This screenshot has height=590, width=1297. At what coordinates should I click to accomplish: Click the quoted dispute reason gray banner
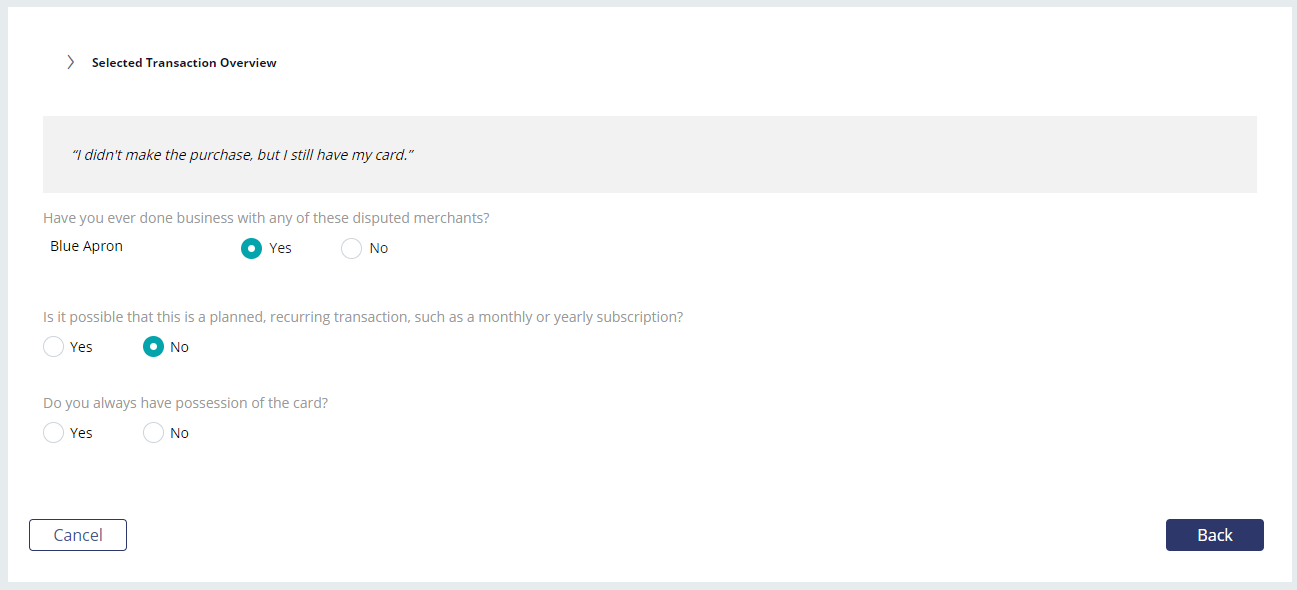(x=650, y=155)
